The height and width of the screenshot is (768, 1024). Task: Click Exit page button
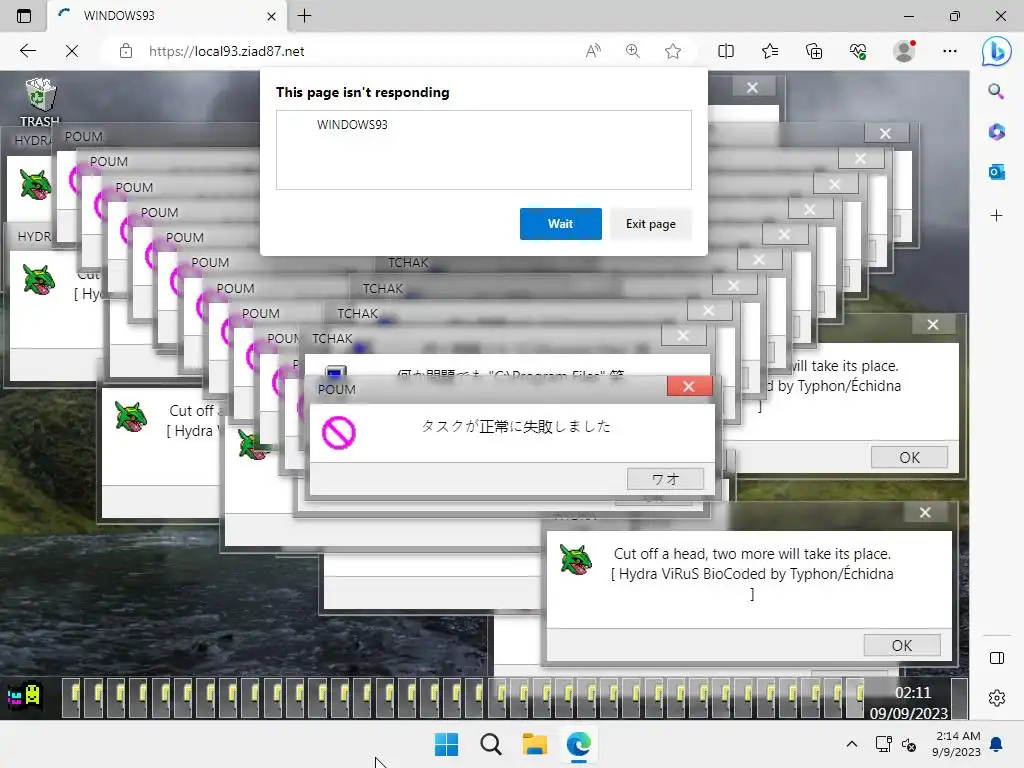point(650,224)
